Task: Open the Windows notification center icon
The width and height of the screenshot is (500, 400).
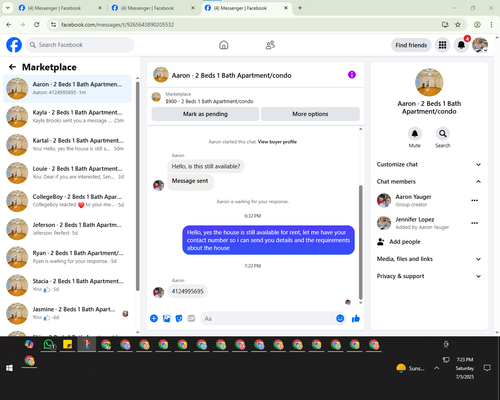Action: 487,368
